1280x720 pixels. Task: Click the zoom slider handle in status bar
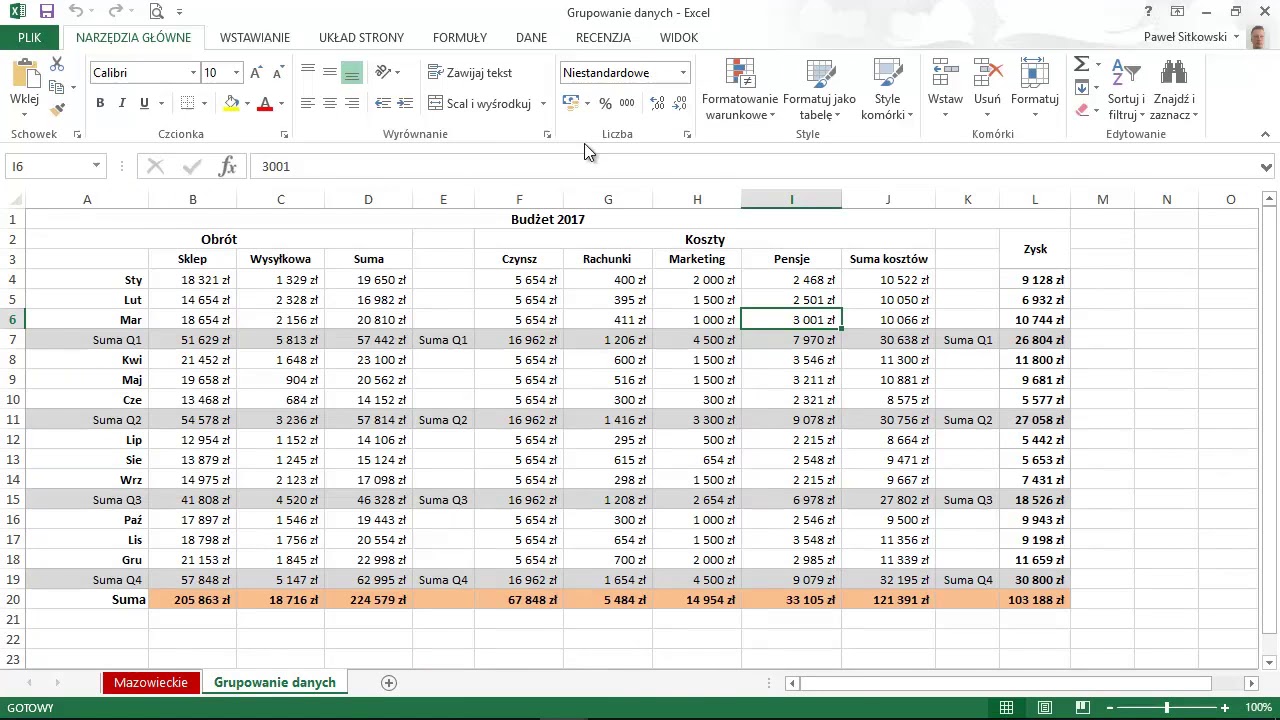click(x=1166, y=708)
